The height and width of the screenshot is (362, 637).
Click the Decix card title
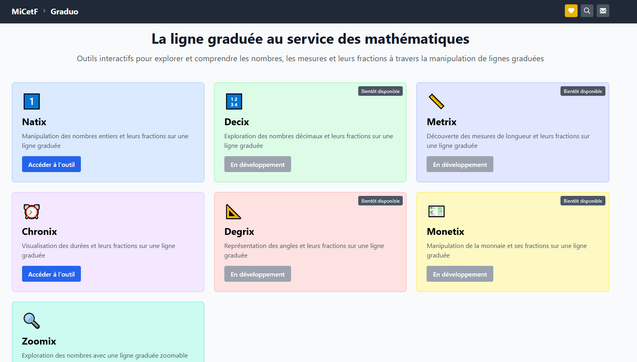click(236, 122)
